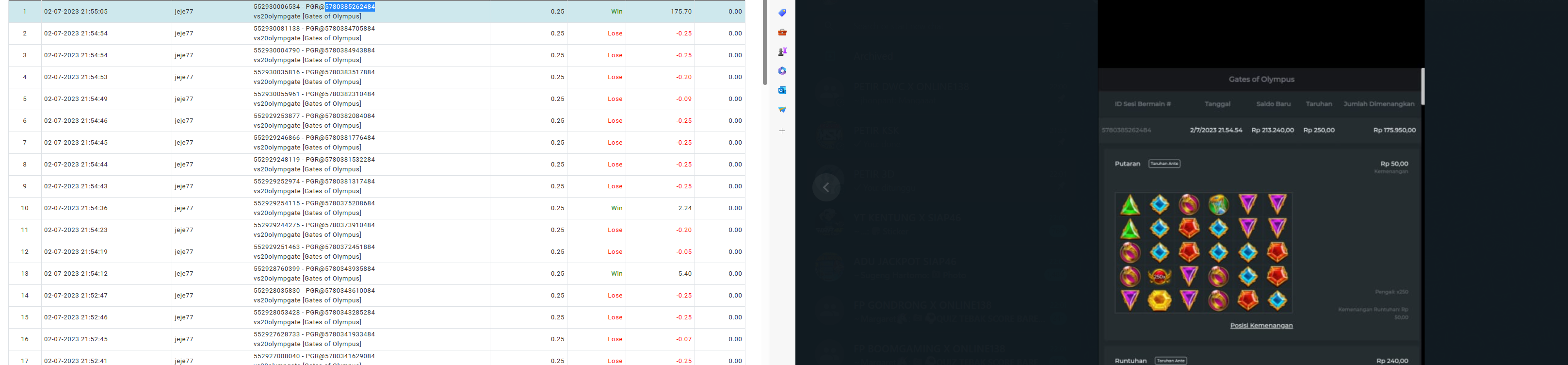Click timestamp 02-07-2023 21:54:53 in row 4
The width and height of the screenshot is (1568, 365).
76,77
